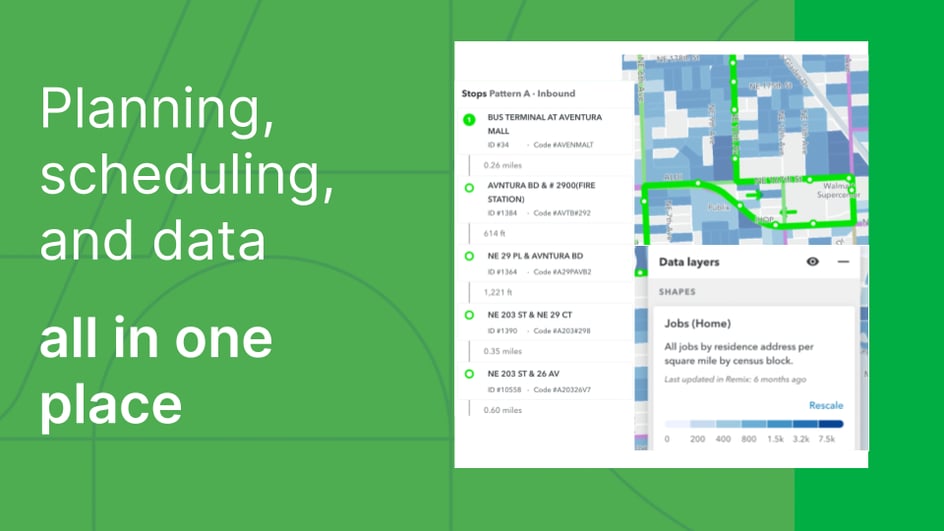Click the right-pointing arrow on the green route
The image size is (944, 531).
click(753, 194)
